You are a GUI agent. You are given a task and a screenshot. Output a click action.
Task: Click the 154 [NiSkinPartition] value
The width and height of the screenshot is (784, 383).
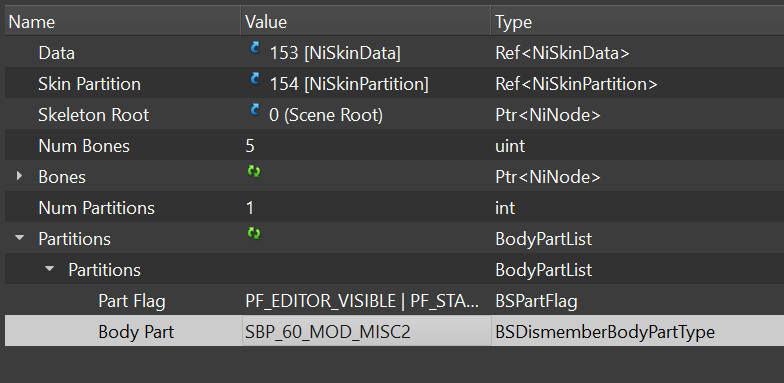pyautogui.click(x=349, y=84)
